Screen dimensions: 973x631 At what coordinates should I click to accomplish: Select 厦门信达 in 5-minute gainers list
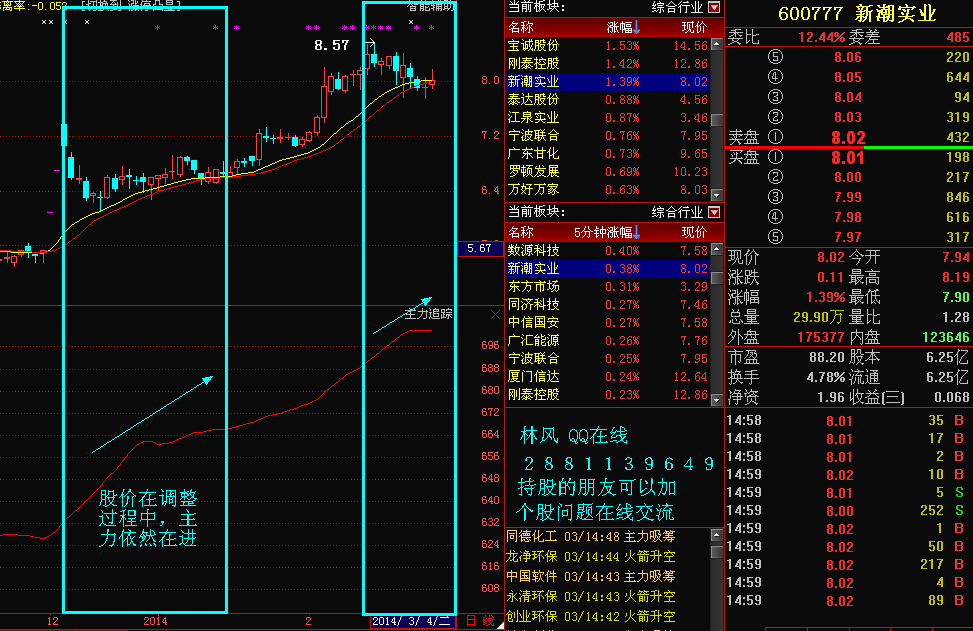point(534,377)
